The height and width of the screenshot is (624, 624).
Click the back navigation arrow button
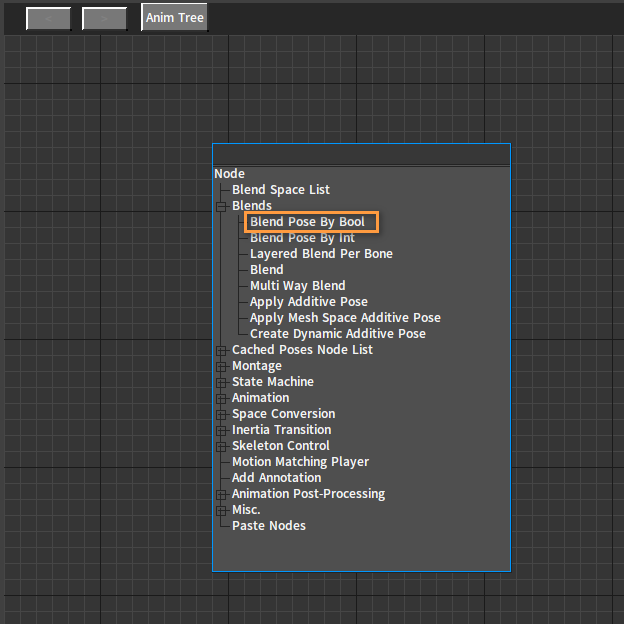coord(49,18)
